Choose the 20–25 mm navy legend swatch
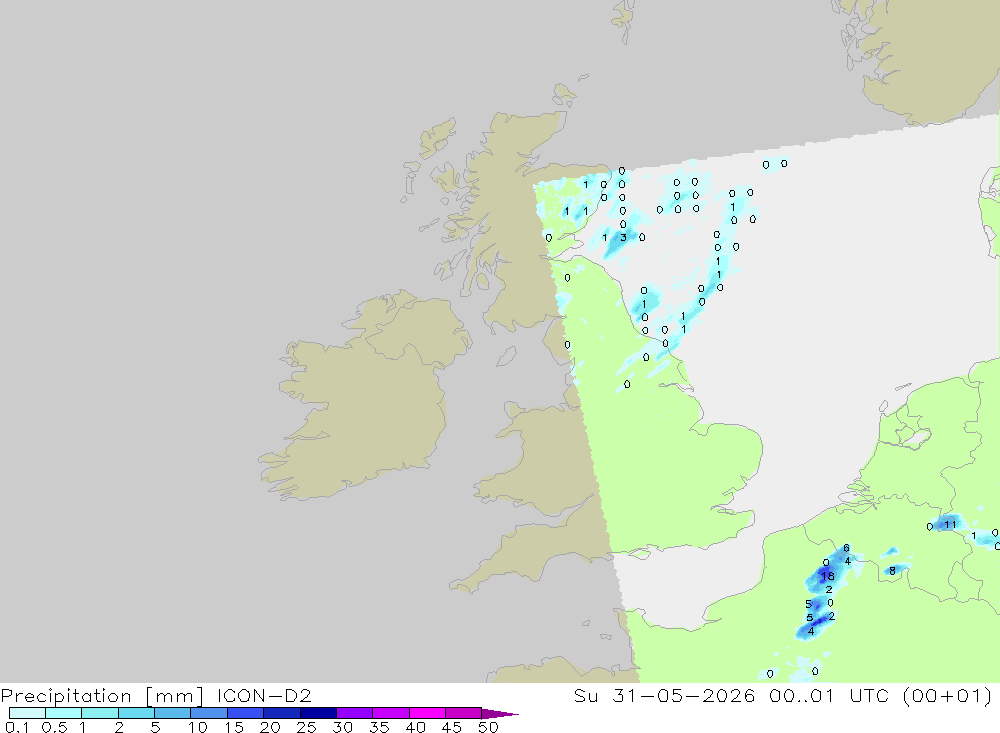Viewport: 1000px width, 733px height. coord(281,713)
